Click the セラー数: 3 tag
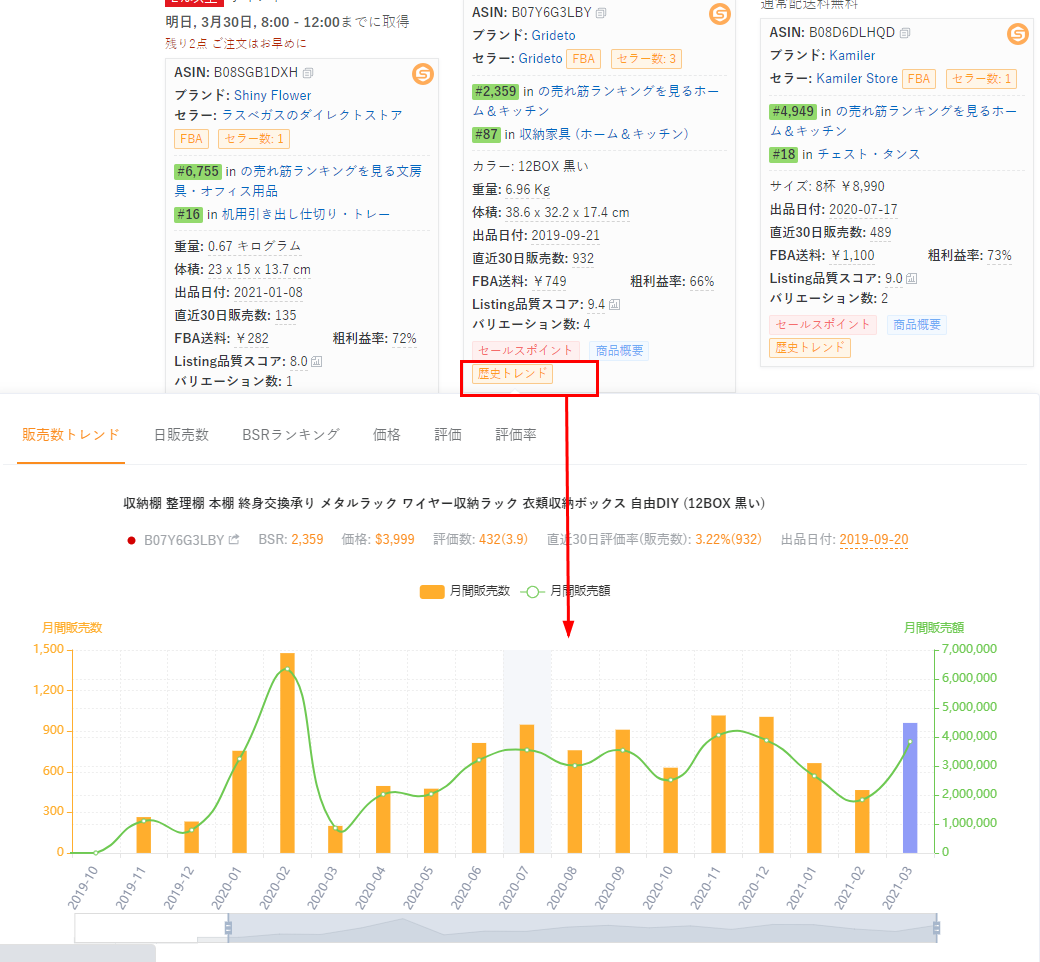Screen dimensions: 1040x962 click(646, 59)
